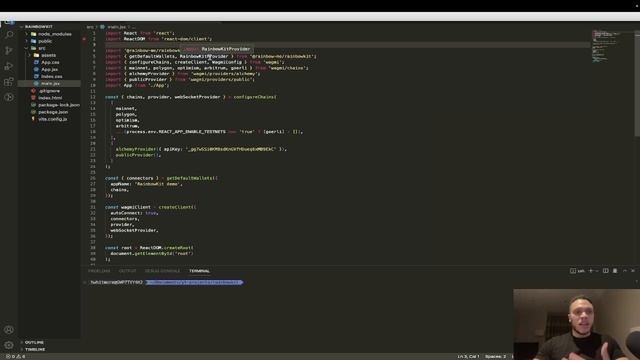Open the Manage gear icon
The image size is (640, 360).
click(9, 345)
